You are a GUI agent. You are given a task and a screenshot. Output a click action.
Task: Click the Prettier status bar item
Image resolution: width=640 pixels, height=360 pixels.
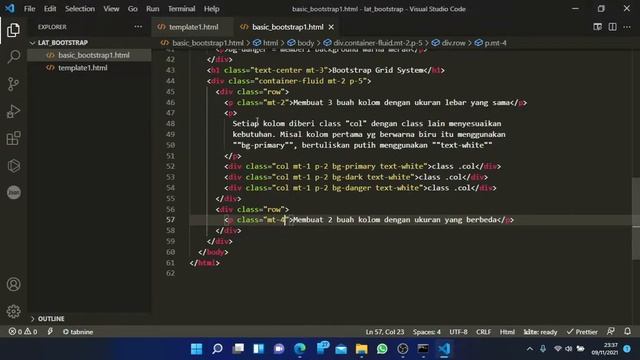click(582, 332)
